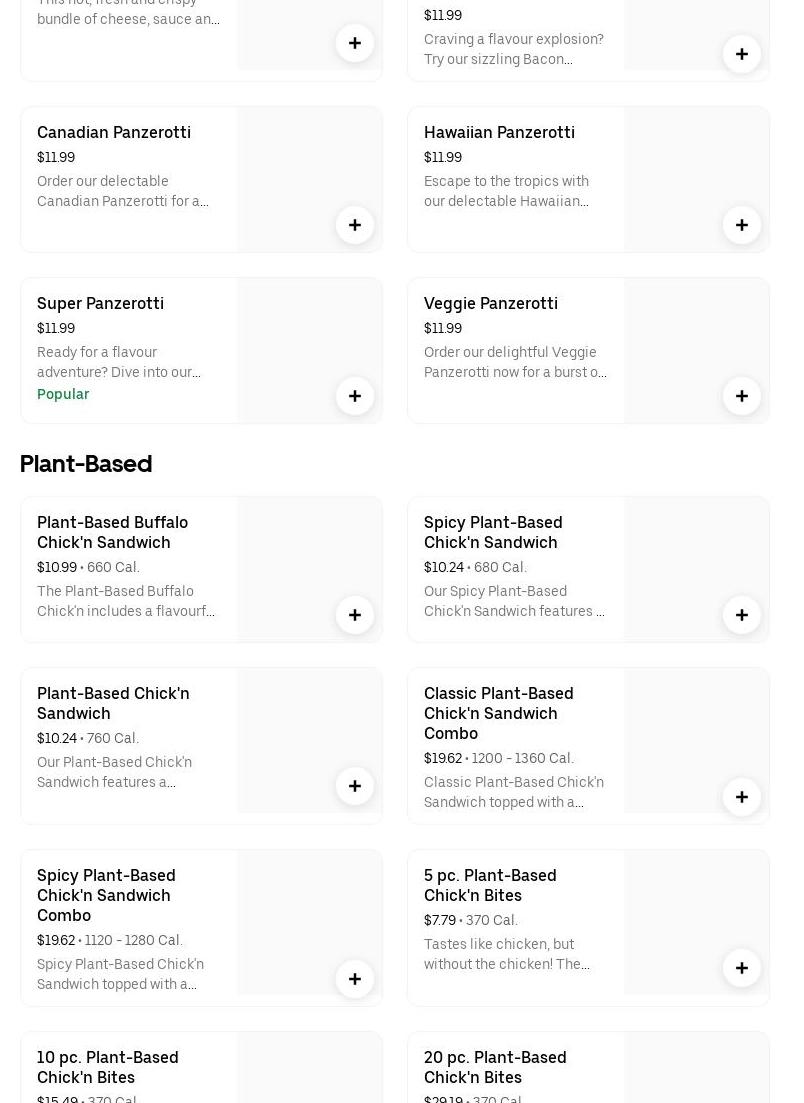
Task: Open the Canadian Panzerotti item title
Action: [x=114, y=132]
